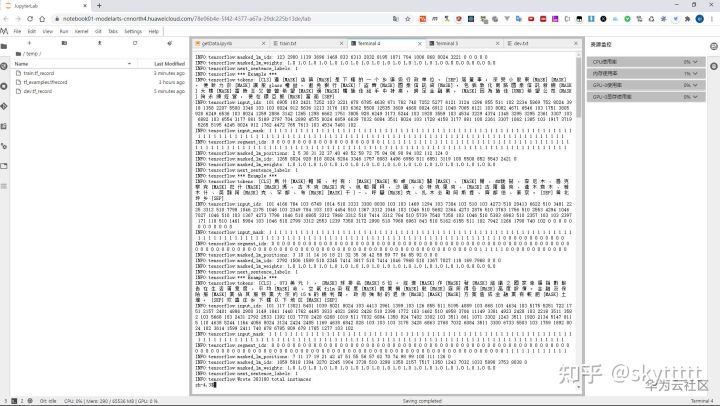Select the tf_examples.tfrecord file
The width and height of the screenshot is (720, 406).
tap(100, 82)
